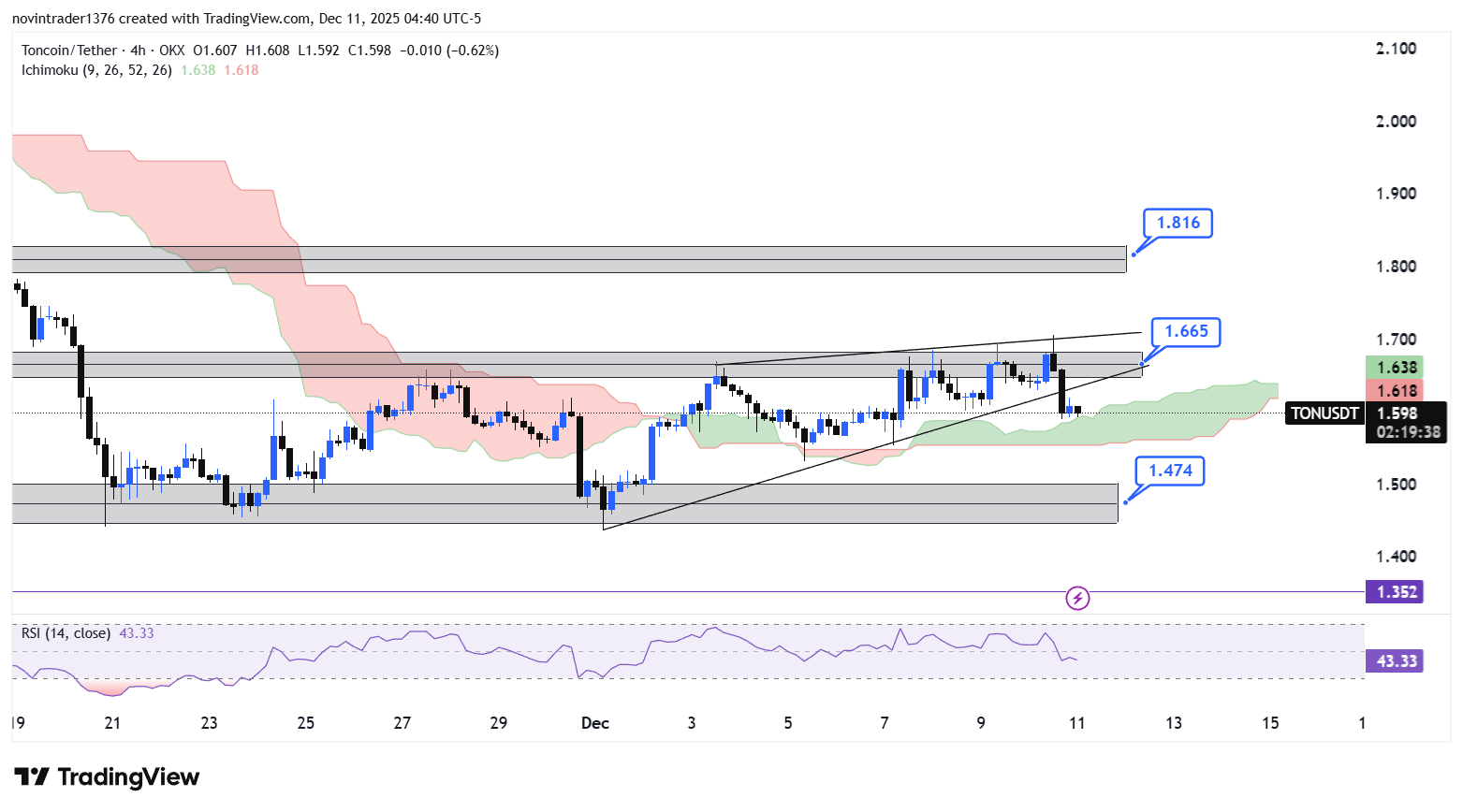Screen dimensions: 1463x812
Task: Select the 1.474 price callout label
Action: tap(1170, 471)
